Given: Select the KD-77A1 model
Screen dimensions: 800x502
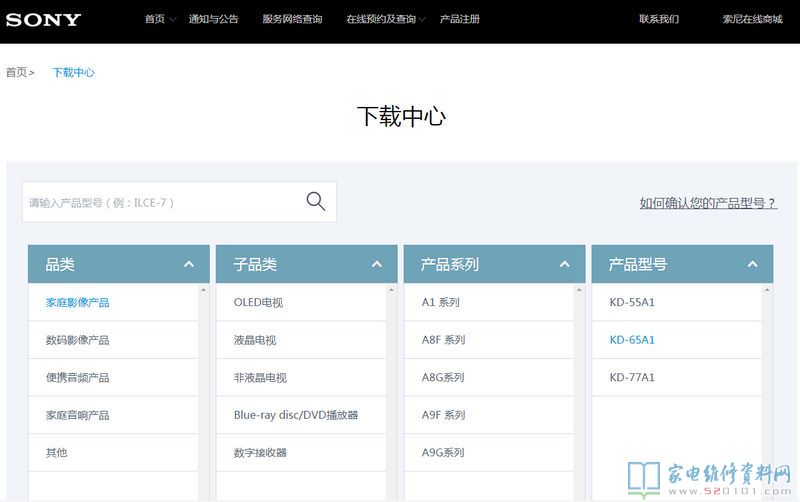Looking at the screenshot, I should [632, 377].
